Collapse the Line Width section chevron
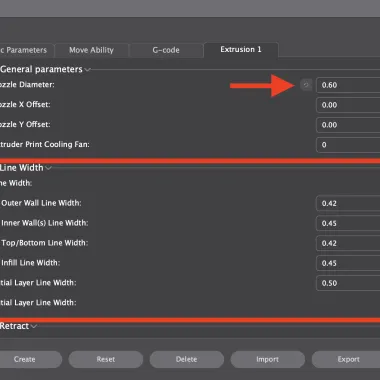This screenshot has height=380, width=380. tap(48, 168)
